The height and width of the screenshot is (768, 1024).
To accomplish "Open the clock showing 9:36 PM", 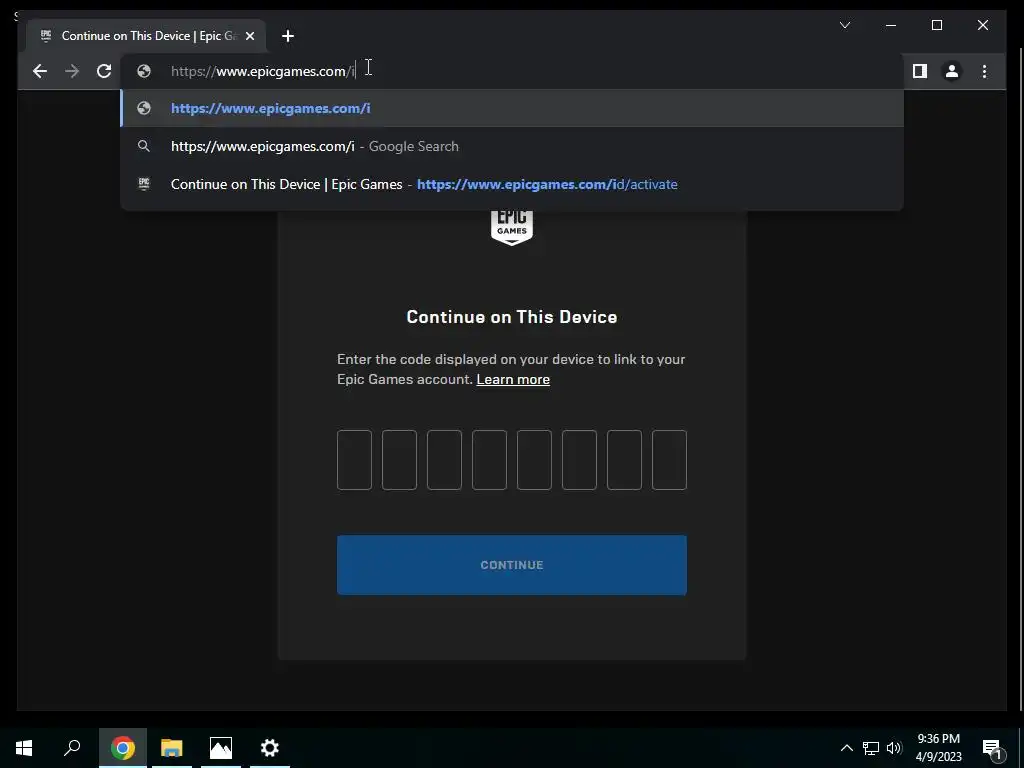I will click(x=938, y=748).
